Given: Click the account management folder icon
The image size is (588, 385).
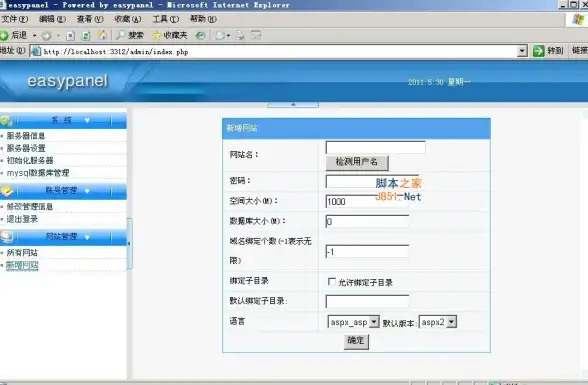Looking at the screenshot, I should (7, 191).
